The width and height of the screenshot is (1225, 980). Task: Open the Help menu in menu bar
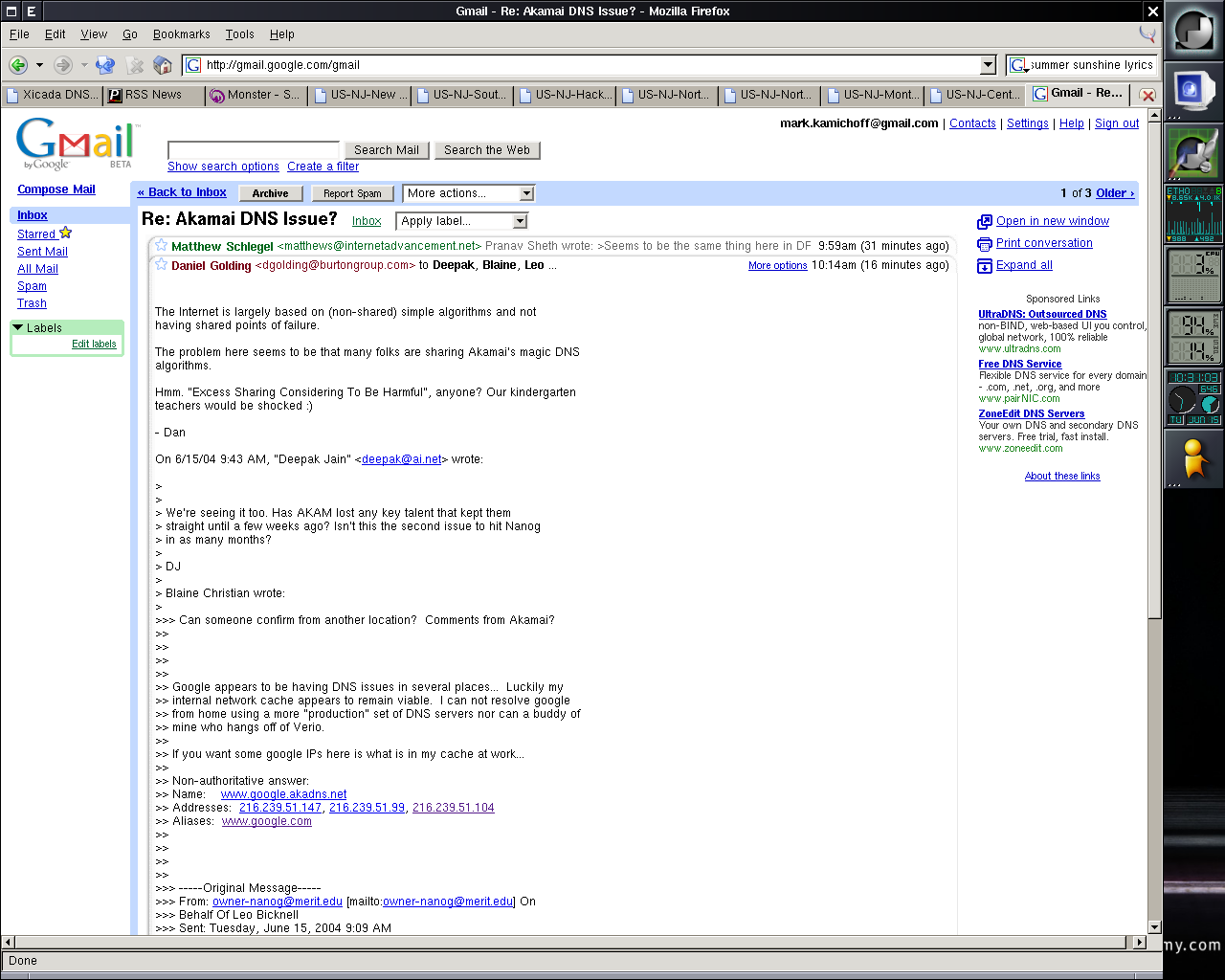(x=282, y=34)
